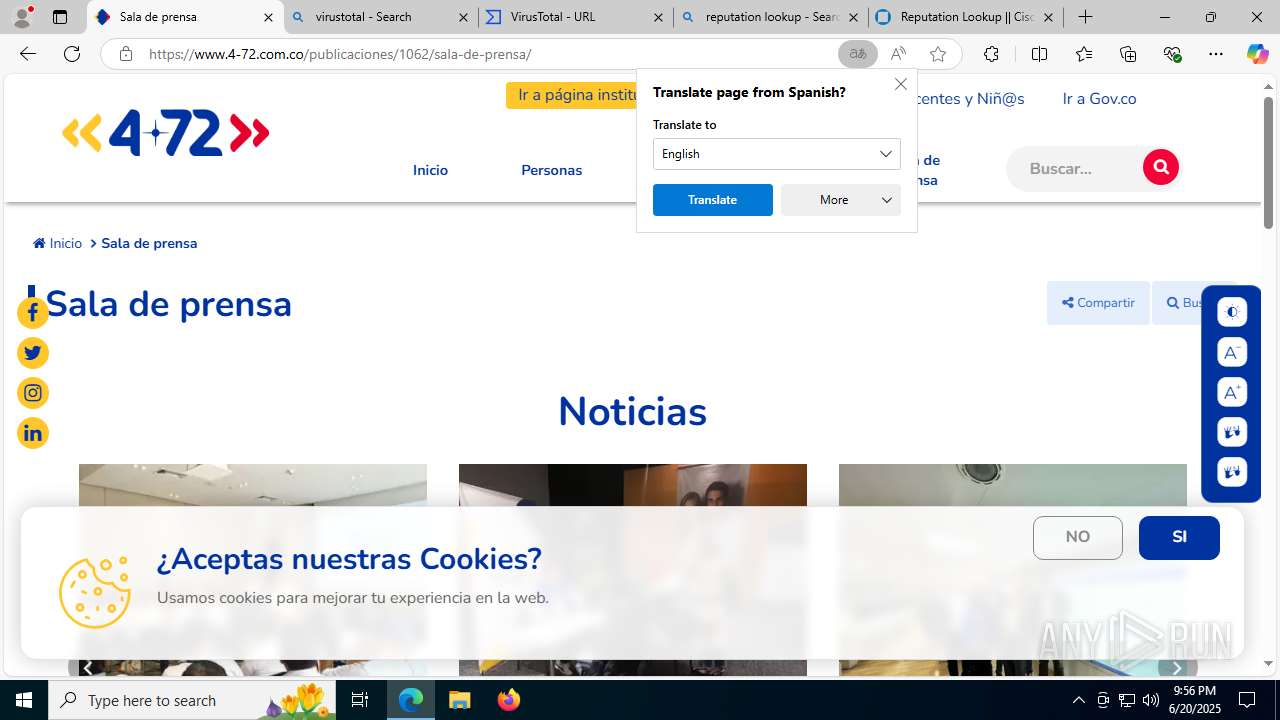
Task: Switch to virustotal - Search tab
Action: 380,17
